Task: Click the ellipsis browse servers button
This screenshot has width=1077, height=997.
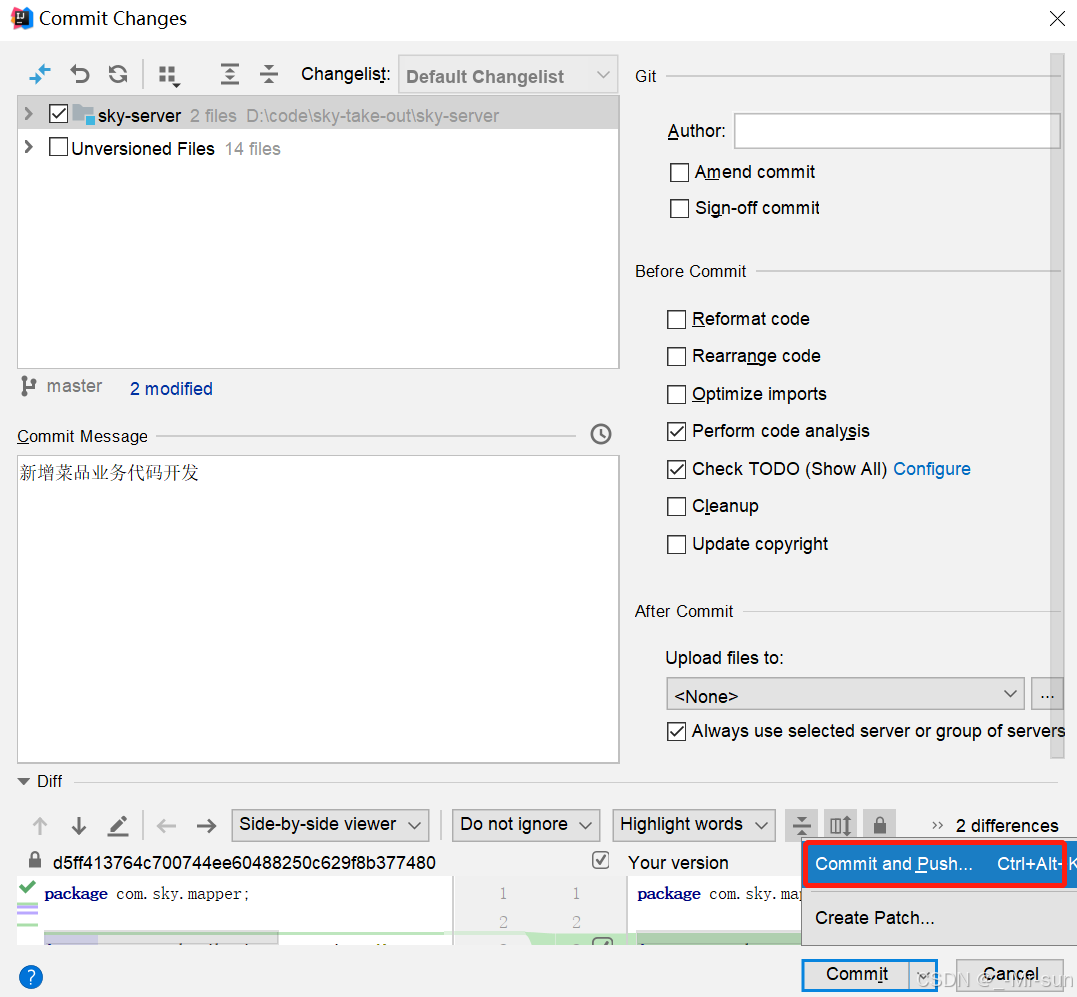Action: coord(1047,694)
